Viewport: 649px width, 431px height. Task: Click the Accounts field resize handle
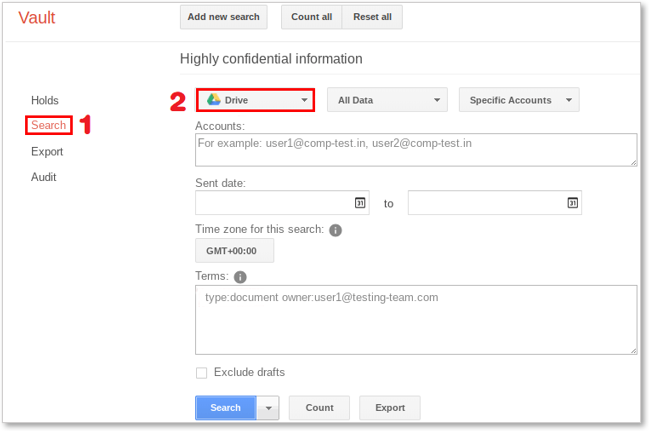[634, 163]
